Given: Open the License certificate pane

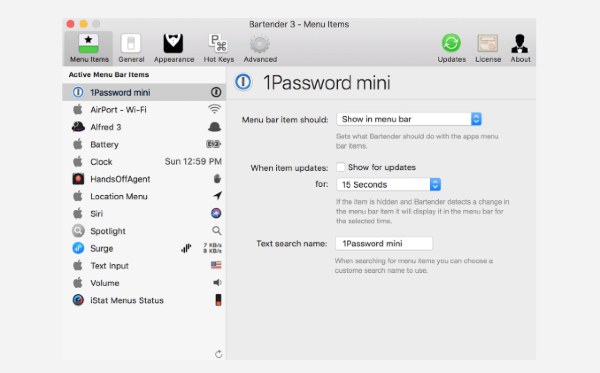Looking at the screenshot, I should pyautogui.click(x=488, y=48).
